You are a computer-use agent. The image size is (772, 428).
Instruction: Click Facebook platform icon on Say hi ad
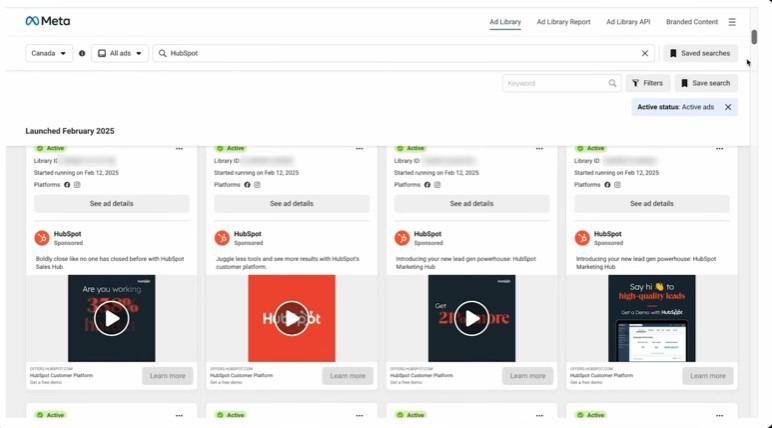(x=608, y=185)
